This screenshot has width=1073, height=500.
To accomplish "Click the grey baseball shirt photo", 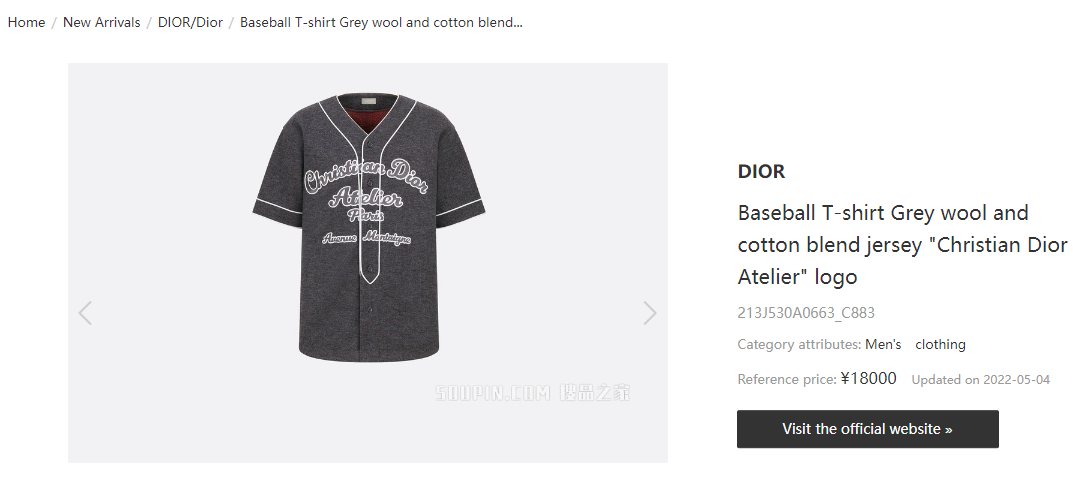I will [x=368, y=228].
